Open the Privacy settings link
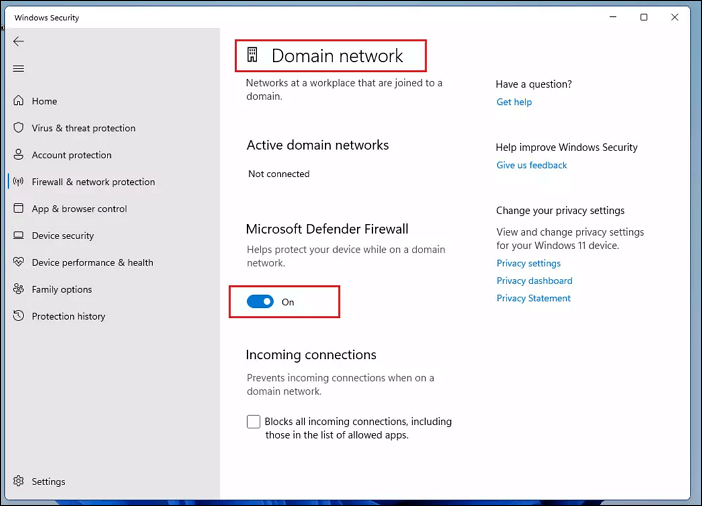Image resolution: width=702 pixels, height=506 pixels. tap(528, 263)
